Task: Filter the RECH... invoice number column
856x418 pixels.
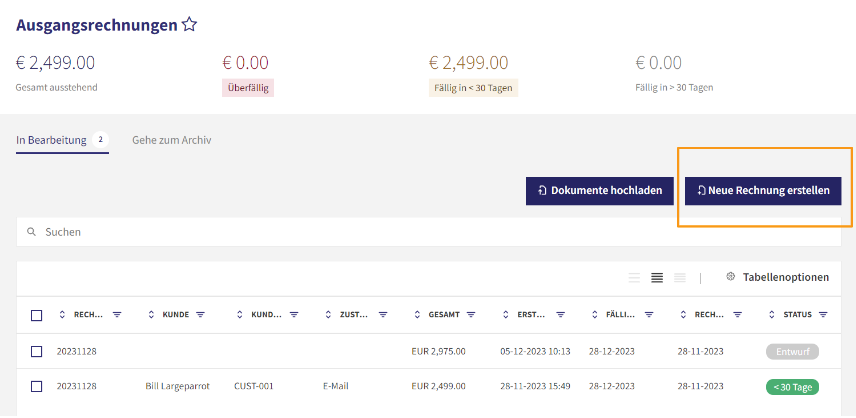Action: (x=117, y=315)
